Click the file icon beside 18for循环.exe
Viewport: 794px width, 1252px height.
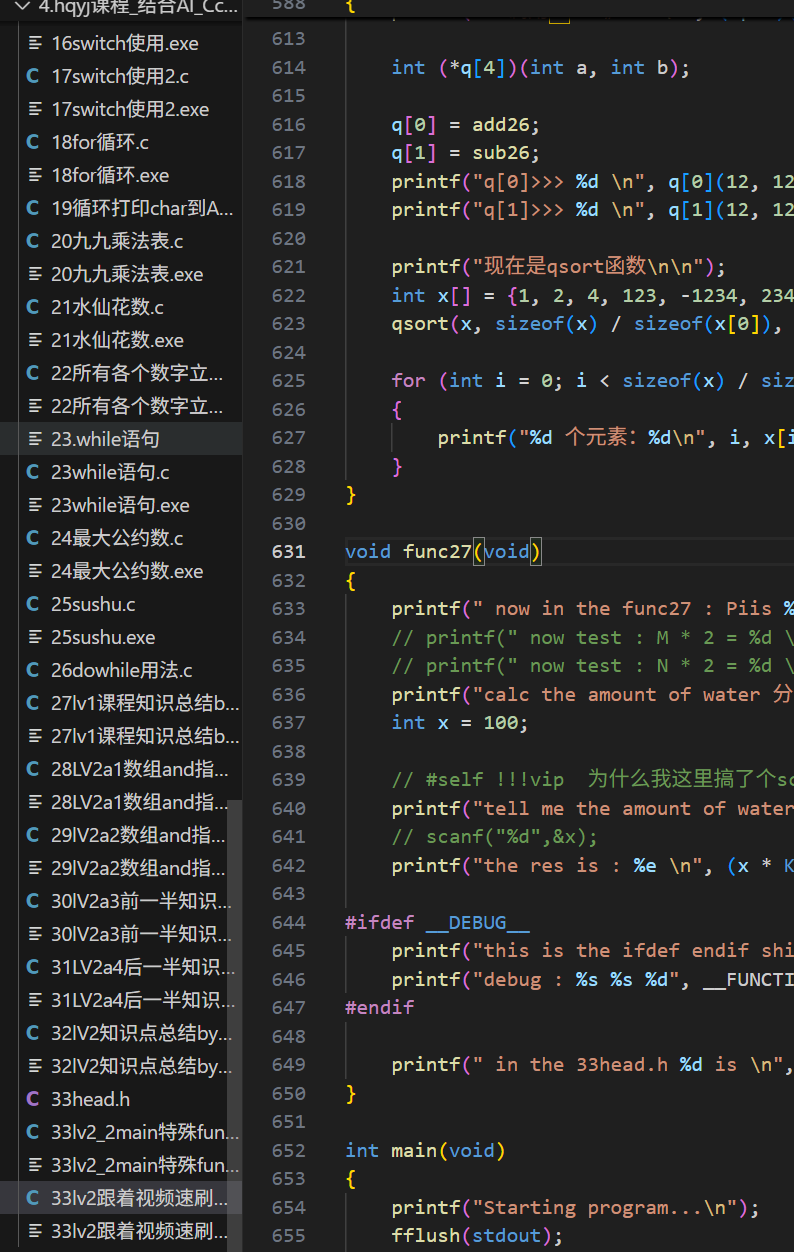tap(35, 175)
